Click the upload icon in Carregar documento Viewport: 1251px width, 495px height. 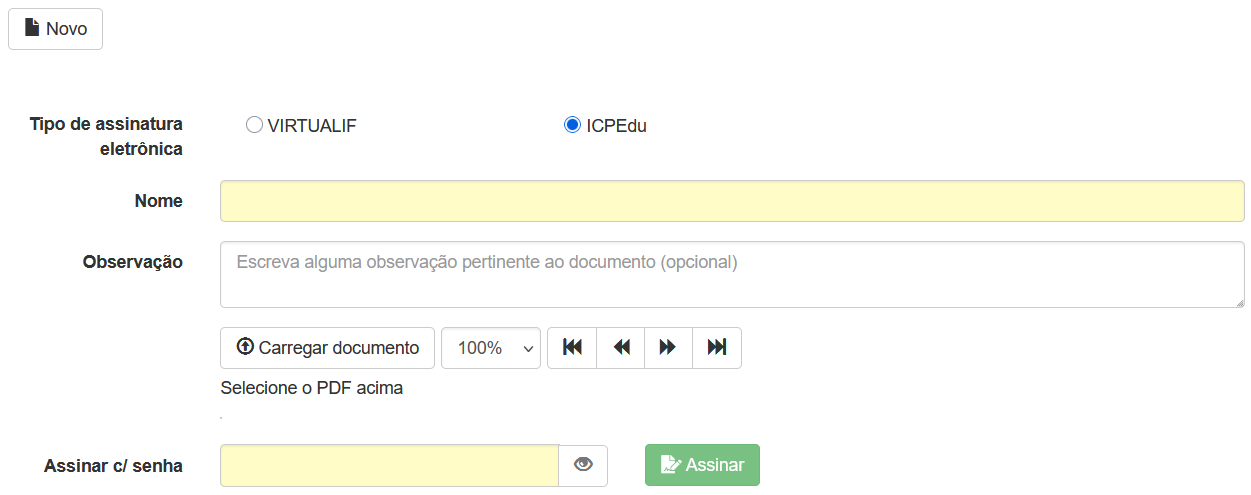pyautogui.click(x=245, y=347)
